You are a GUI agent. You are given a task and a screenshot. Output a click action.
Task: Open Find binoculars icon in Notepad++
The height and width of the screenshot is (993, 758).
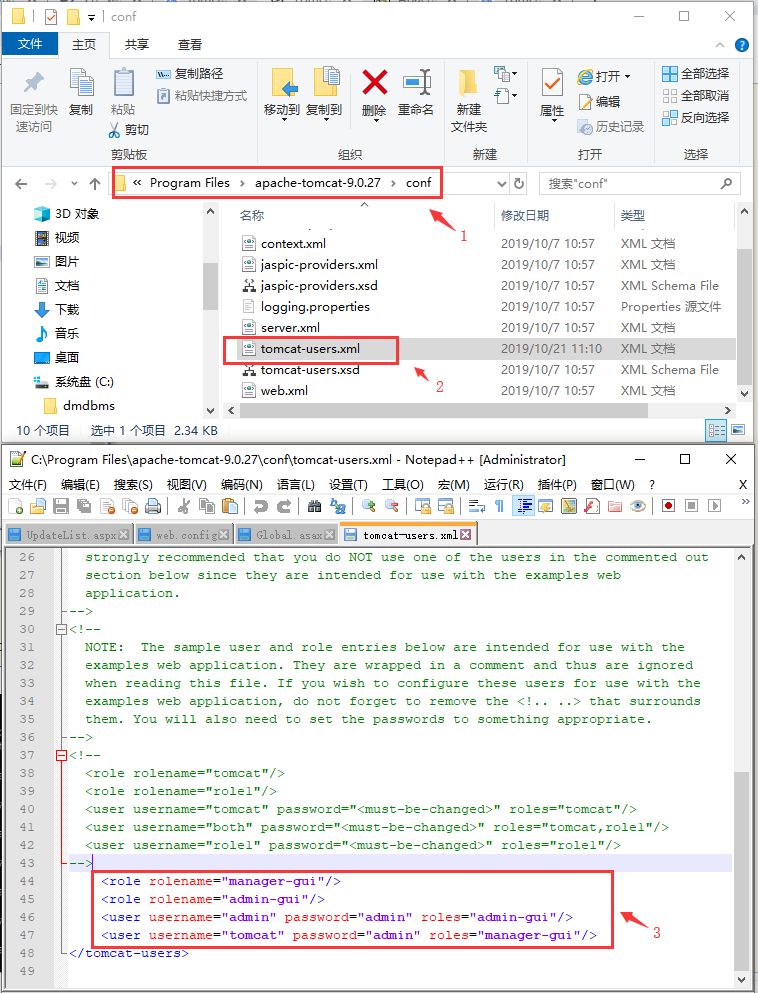pos(315,505)
